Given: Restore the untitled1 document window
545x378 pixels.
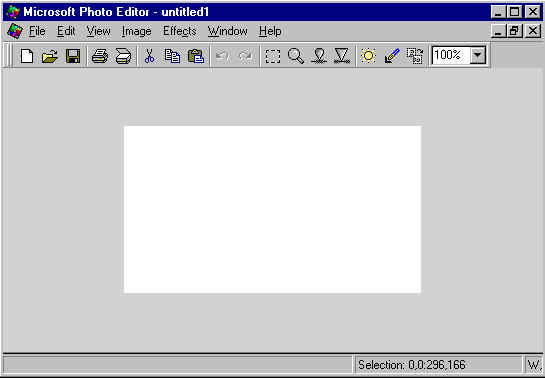Looking at the screenshot, I should [514, 31].
